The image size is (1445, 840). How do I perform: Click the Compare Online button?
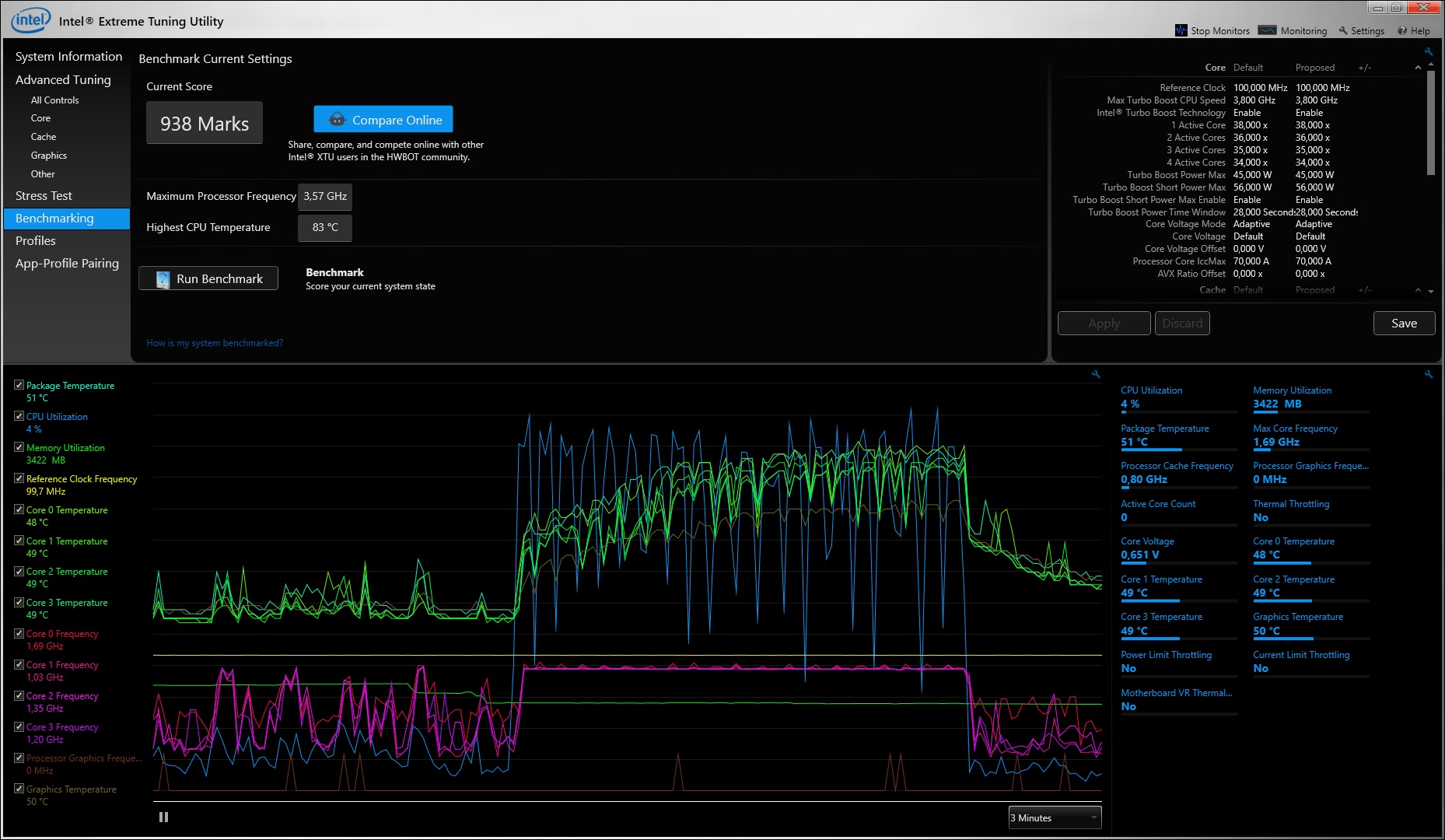point(383,120)
